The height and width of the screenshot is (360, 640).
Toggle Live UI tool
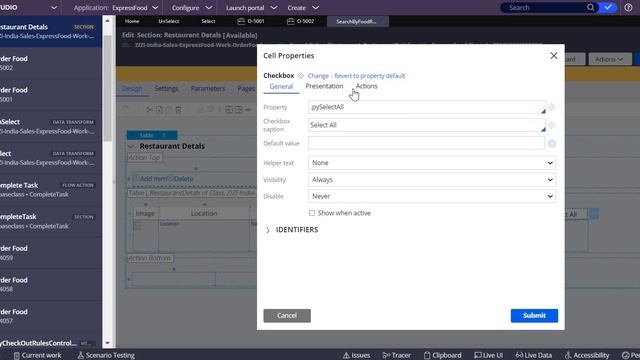(x=489, y=355)
